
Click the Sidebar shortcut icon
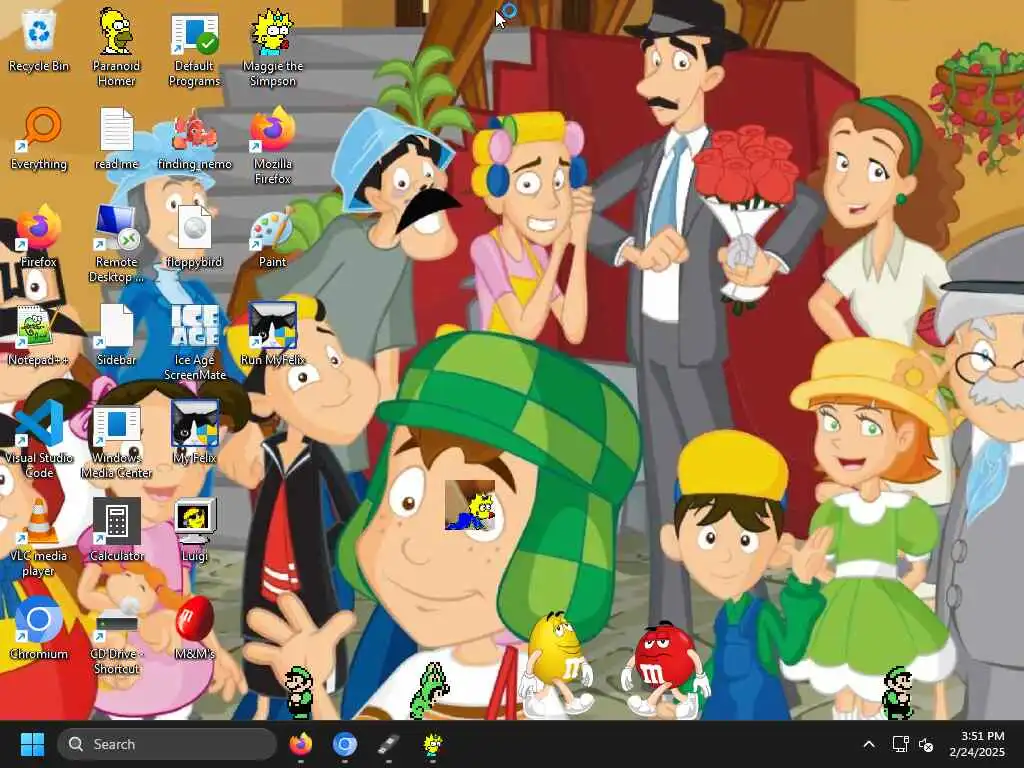pos(116,334)
